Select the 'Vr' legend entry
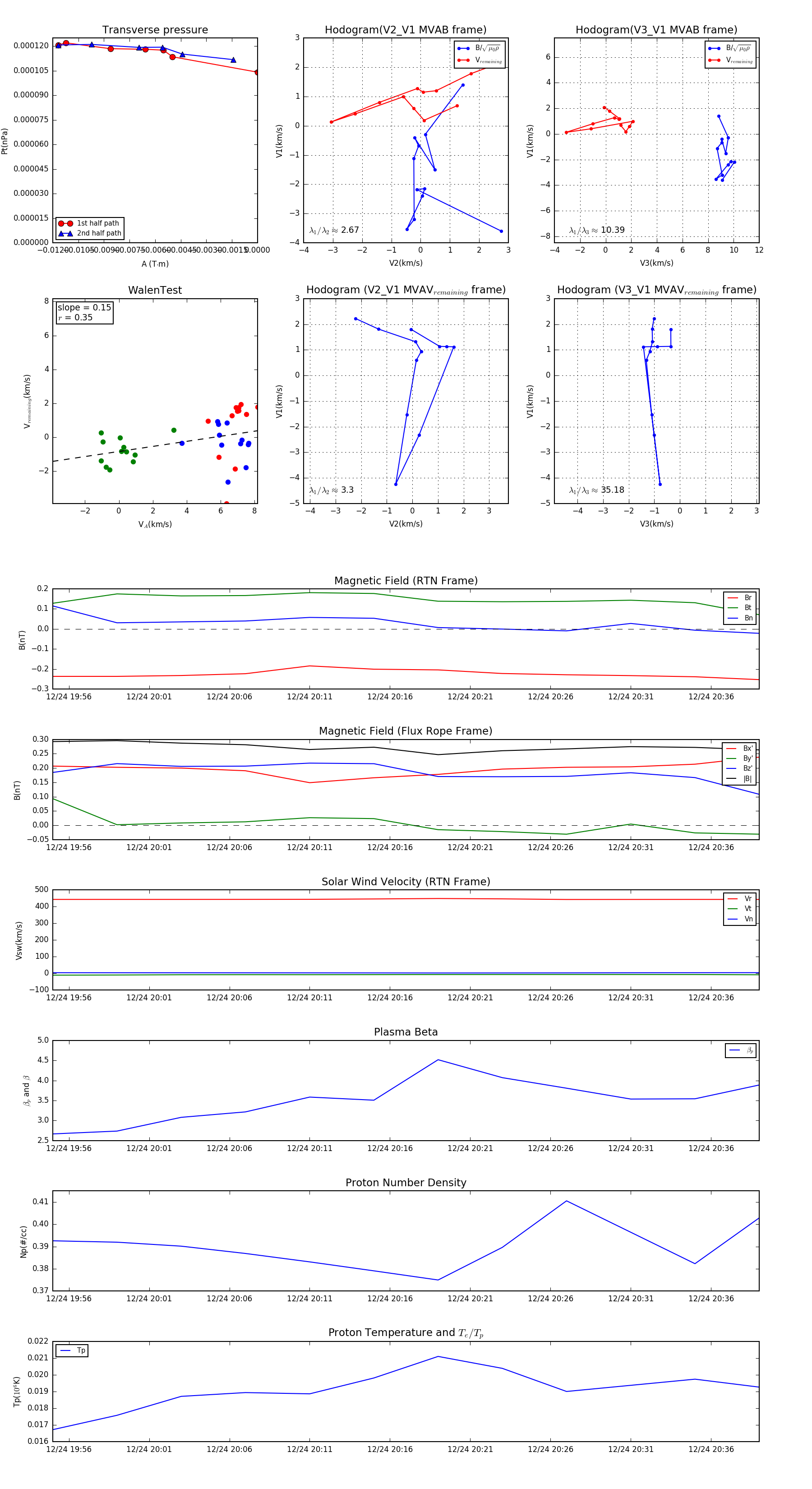This screenshot has width=812, height=1489. click(740, 899)
